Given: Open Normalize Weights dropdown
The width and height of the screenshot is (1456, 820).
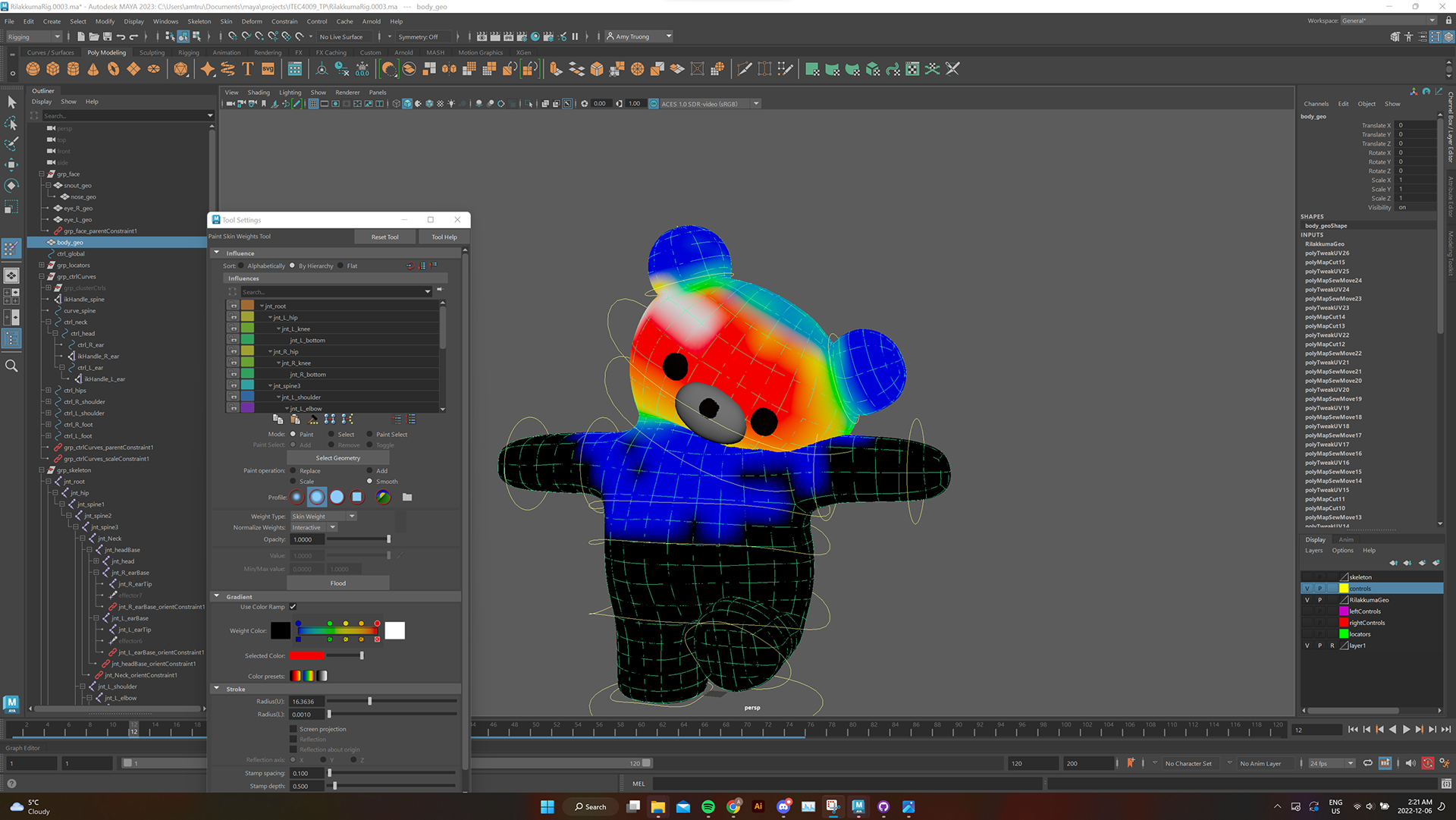Looking at the screenshot, I should 314,528.
